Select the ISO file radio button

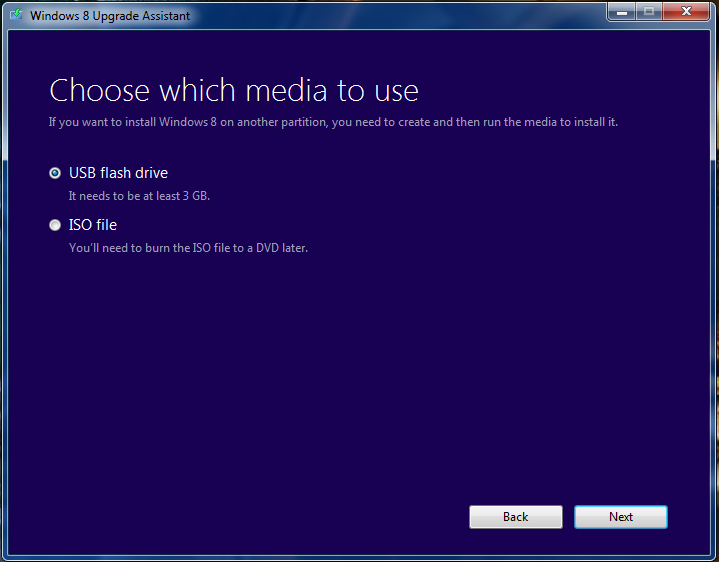[x=55, y=225]
